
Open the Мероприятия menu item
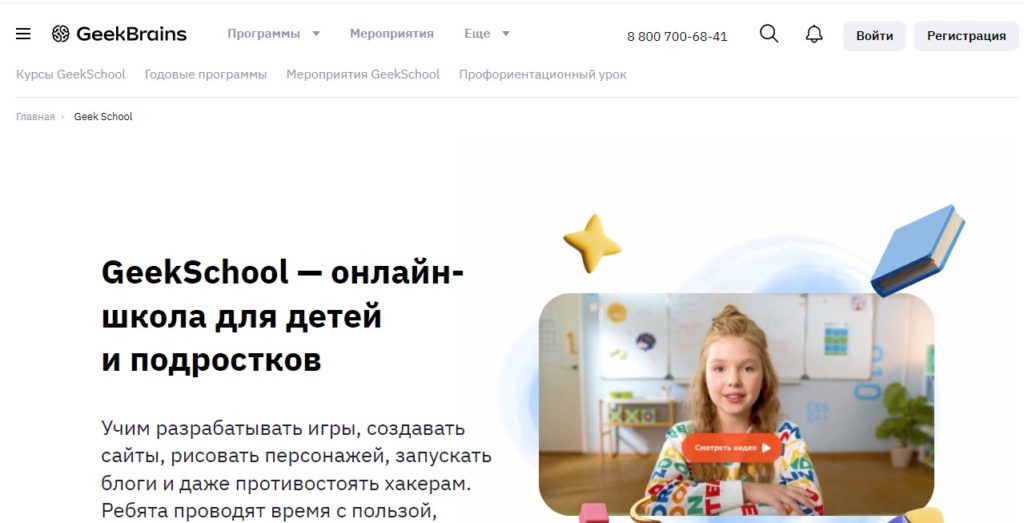pos(392,33)
